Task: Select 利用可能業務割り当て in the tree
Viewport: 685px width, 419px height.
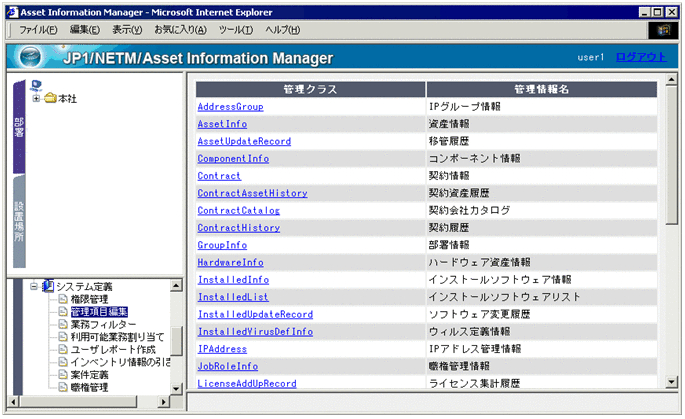Action: pyautogui.click(x=118, y=337)
